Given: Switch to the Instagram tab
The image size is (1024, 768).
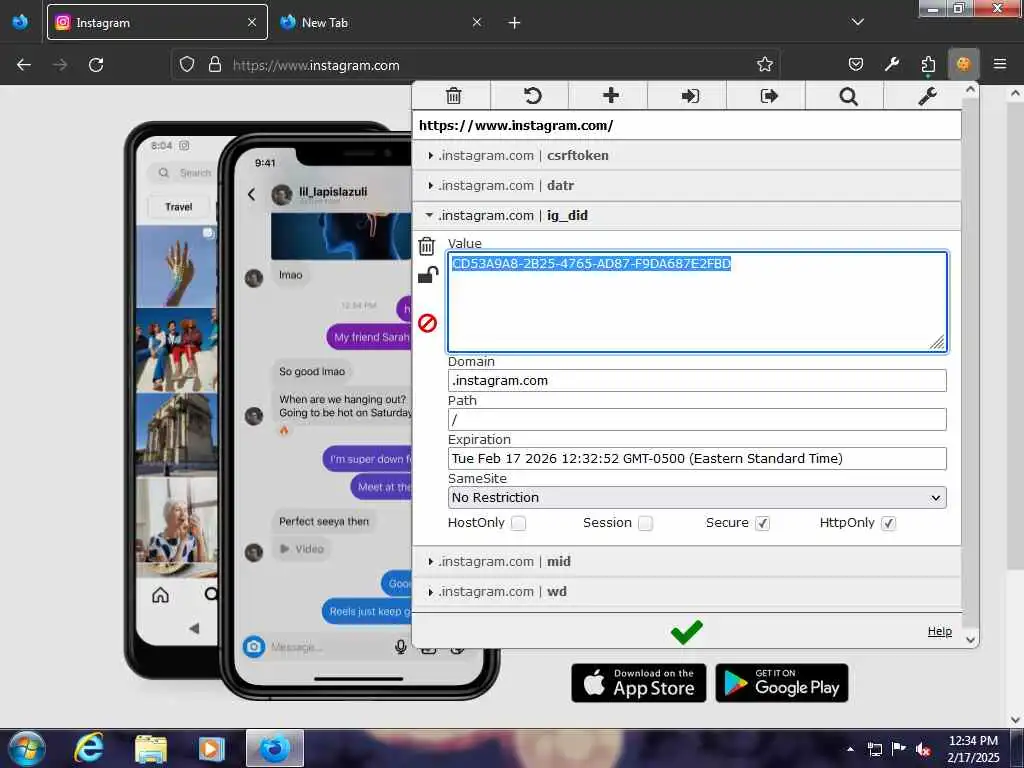Looking at the screenshot, I should point(157,22).
